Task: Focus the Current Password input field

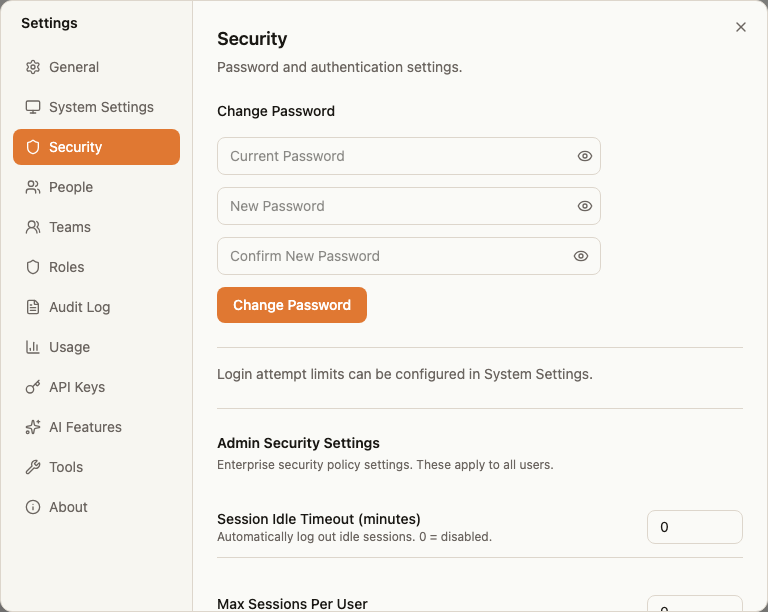Action: (x=409, y=156)
